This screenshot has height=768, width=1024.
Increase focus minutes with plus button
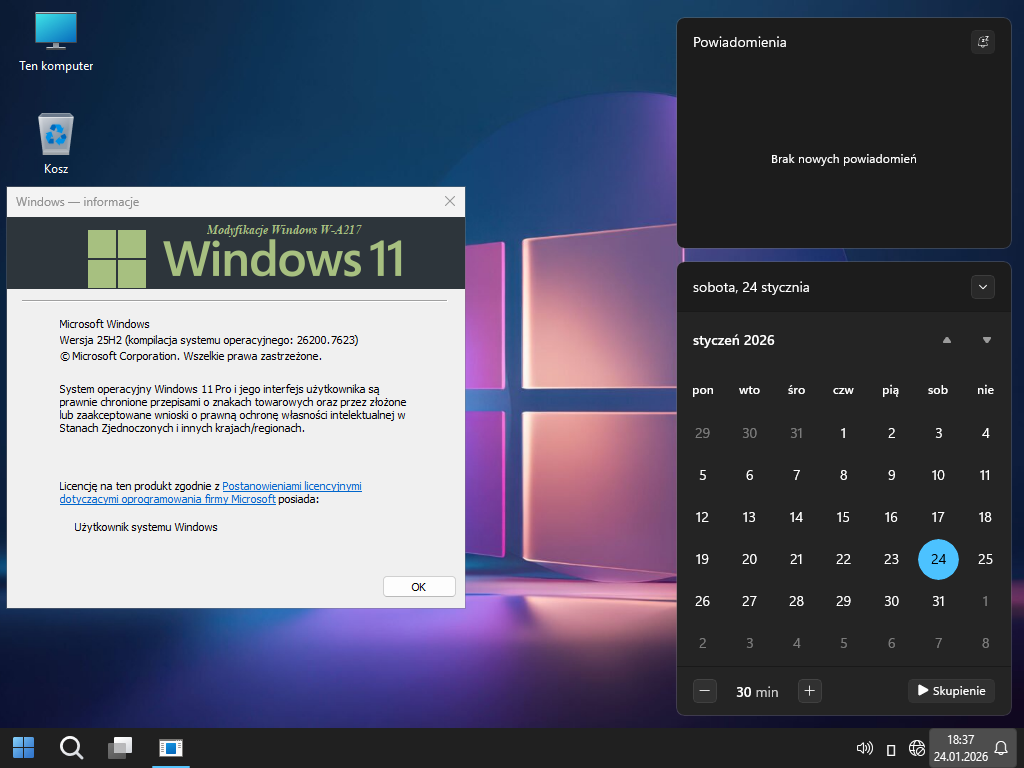[x=810, y=691]
